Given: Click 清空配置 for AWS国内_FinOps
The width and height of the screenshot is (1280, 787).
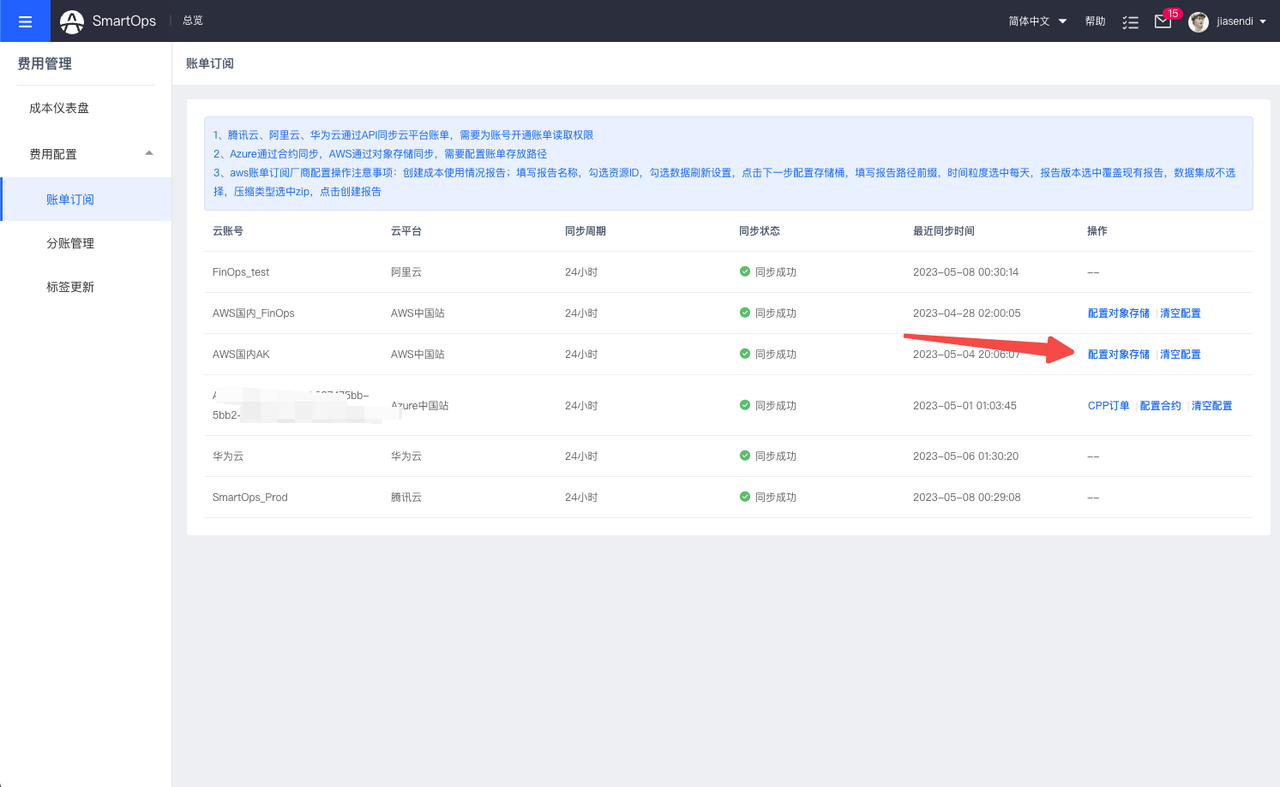Looking at the screenshot, I should pos(1180,313).
